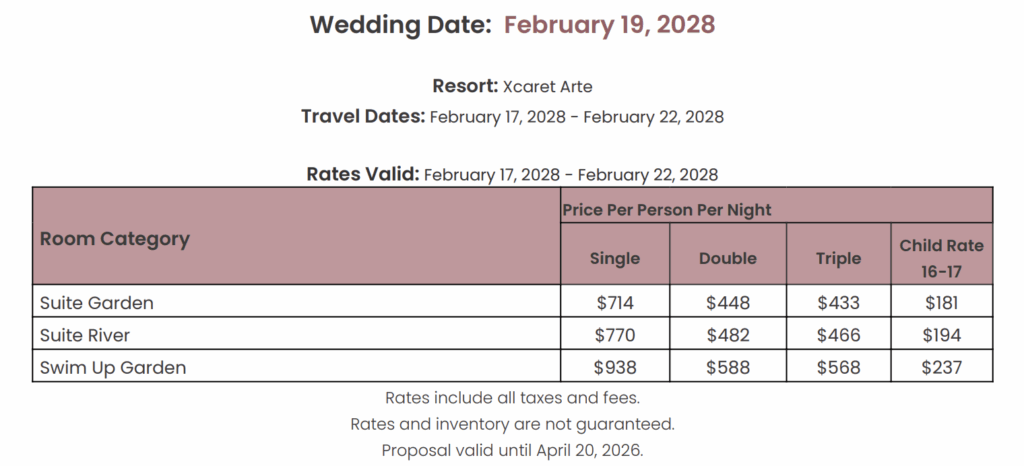This screenshot has width=1024, height=466.
Task: Select the Room Category header cell
Action: pos(296,236)
